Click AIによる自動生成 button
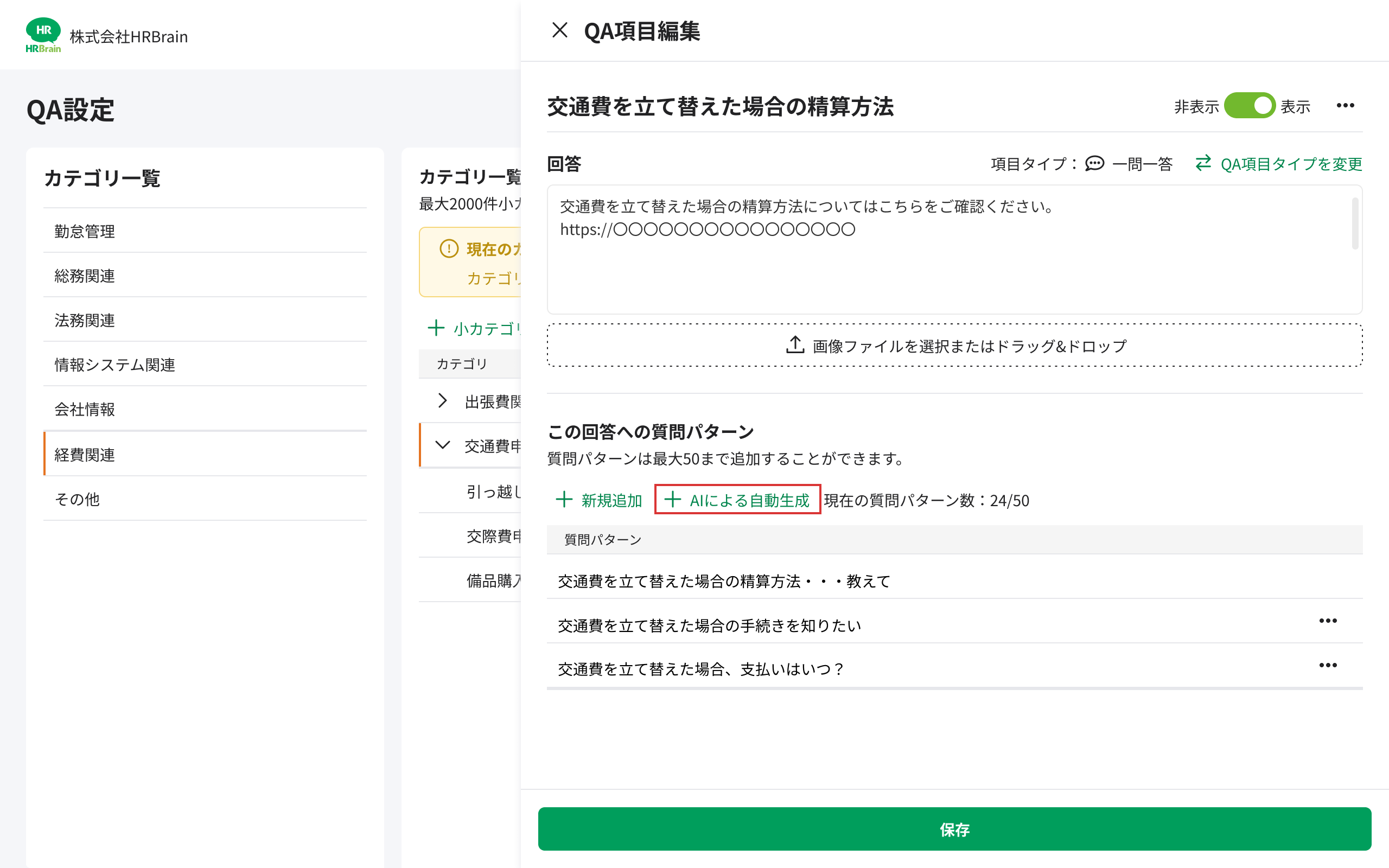1389x868 pixels. coord(737,500)
